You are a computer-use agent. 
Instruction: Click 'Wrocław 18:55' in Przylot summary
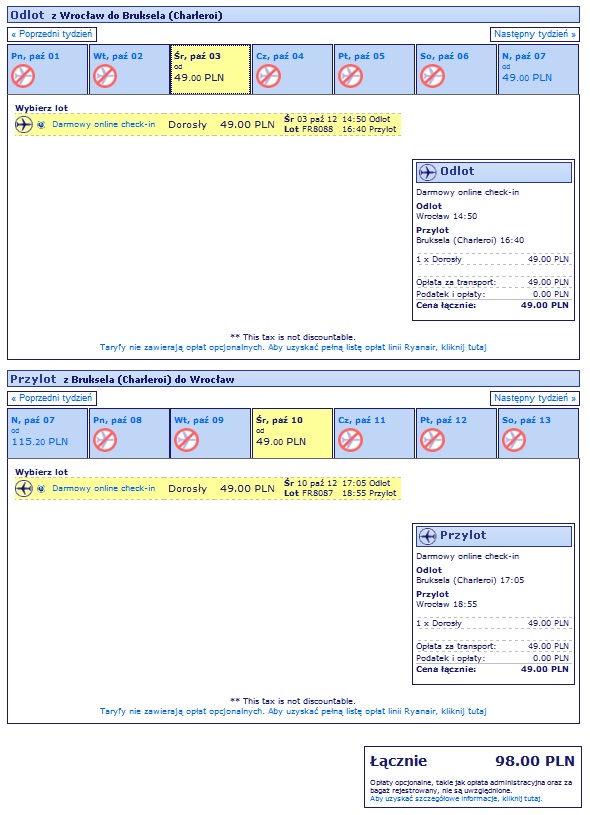click(447, 604)
